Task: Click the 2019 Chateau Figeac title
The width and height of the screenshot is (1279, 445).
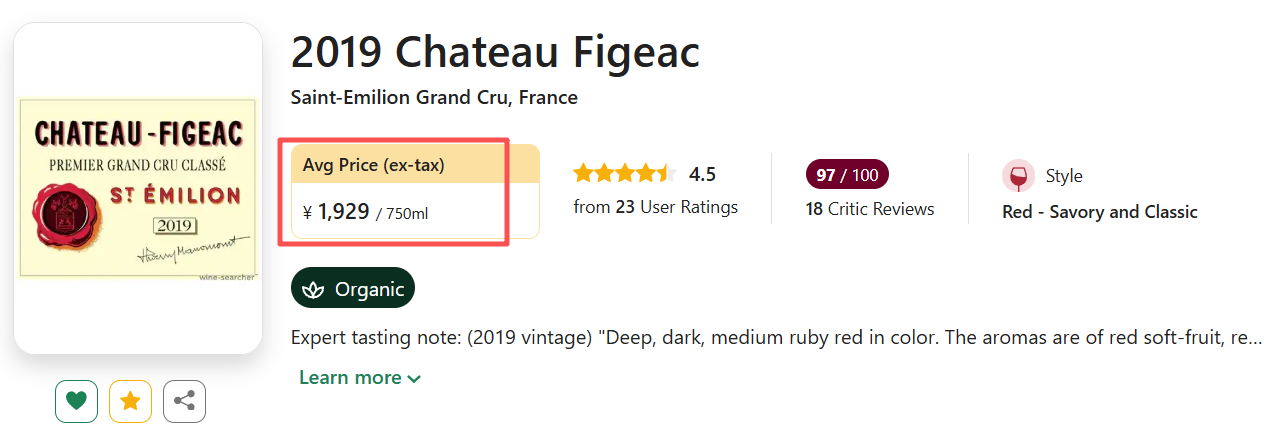Action: coord(495,52)
